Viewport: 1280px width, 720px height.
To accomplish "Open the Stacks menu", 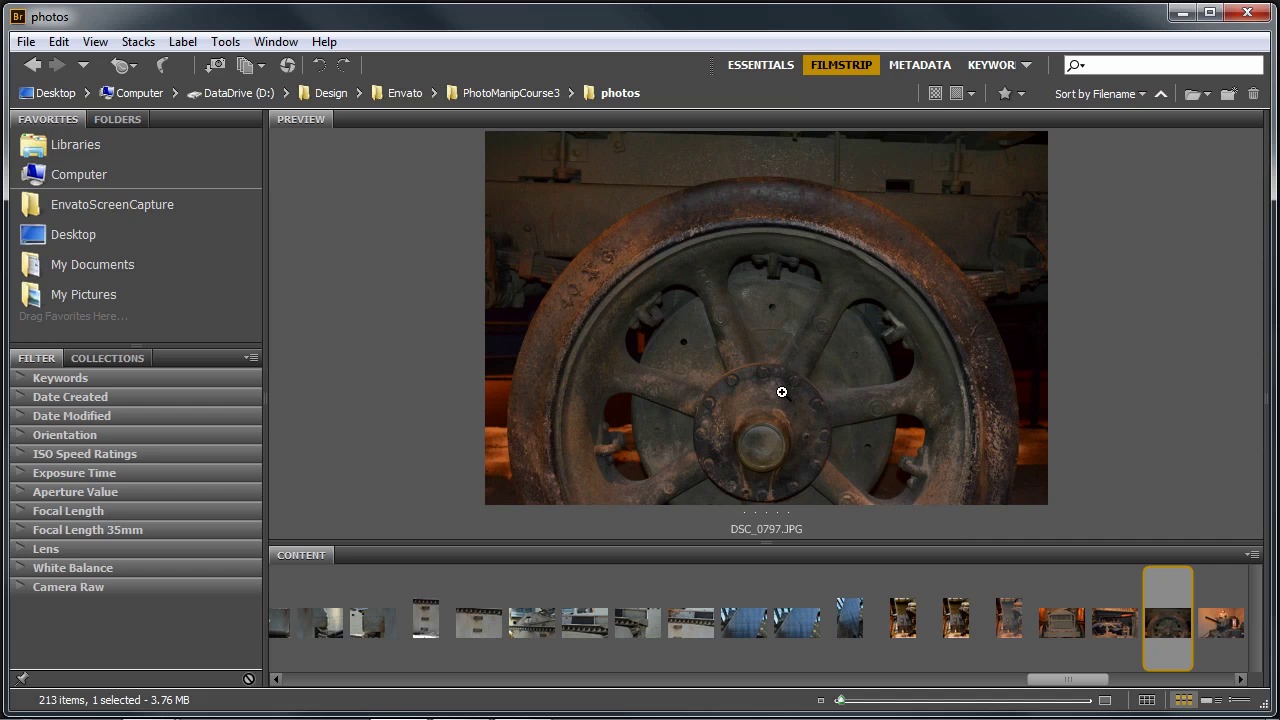I will point(138,42).
